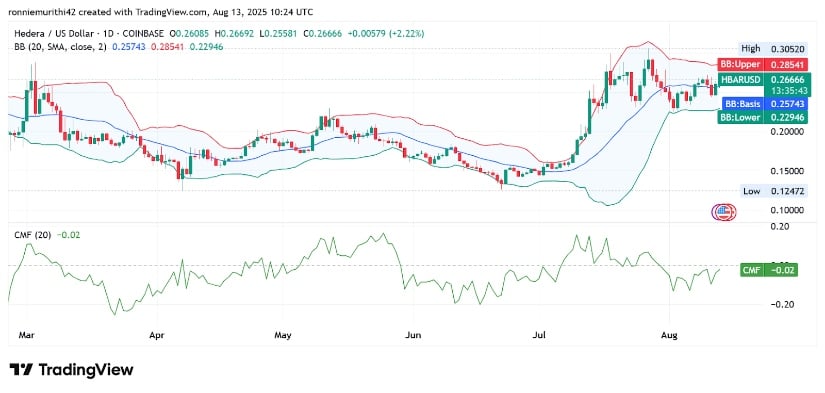The height and width of the screenshot is (393, 825).
Task: Click the green CMF value label
Action: click(x=769, y=270)
